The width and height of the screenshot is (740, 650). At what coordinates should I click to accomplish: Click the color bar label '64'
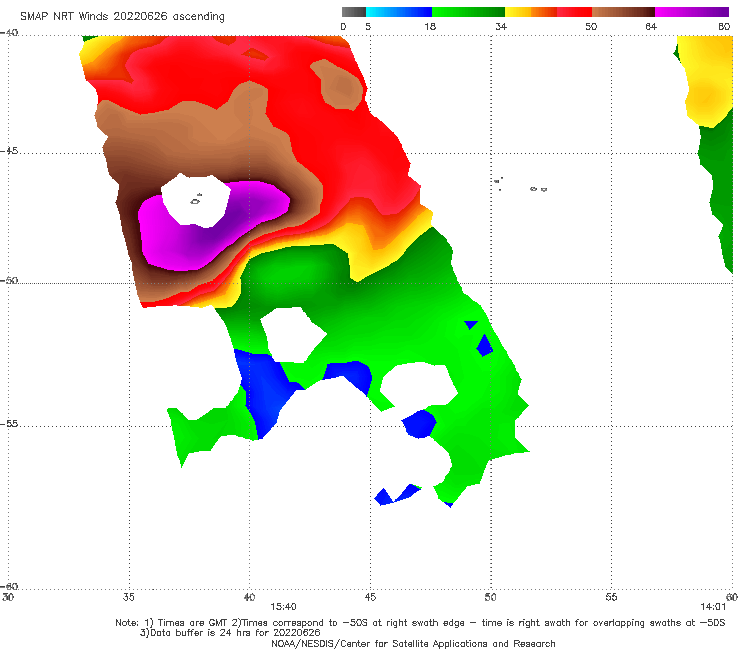click(x=651, y=27)
